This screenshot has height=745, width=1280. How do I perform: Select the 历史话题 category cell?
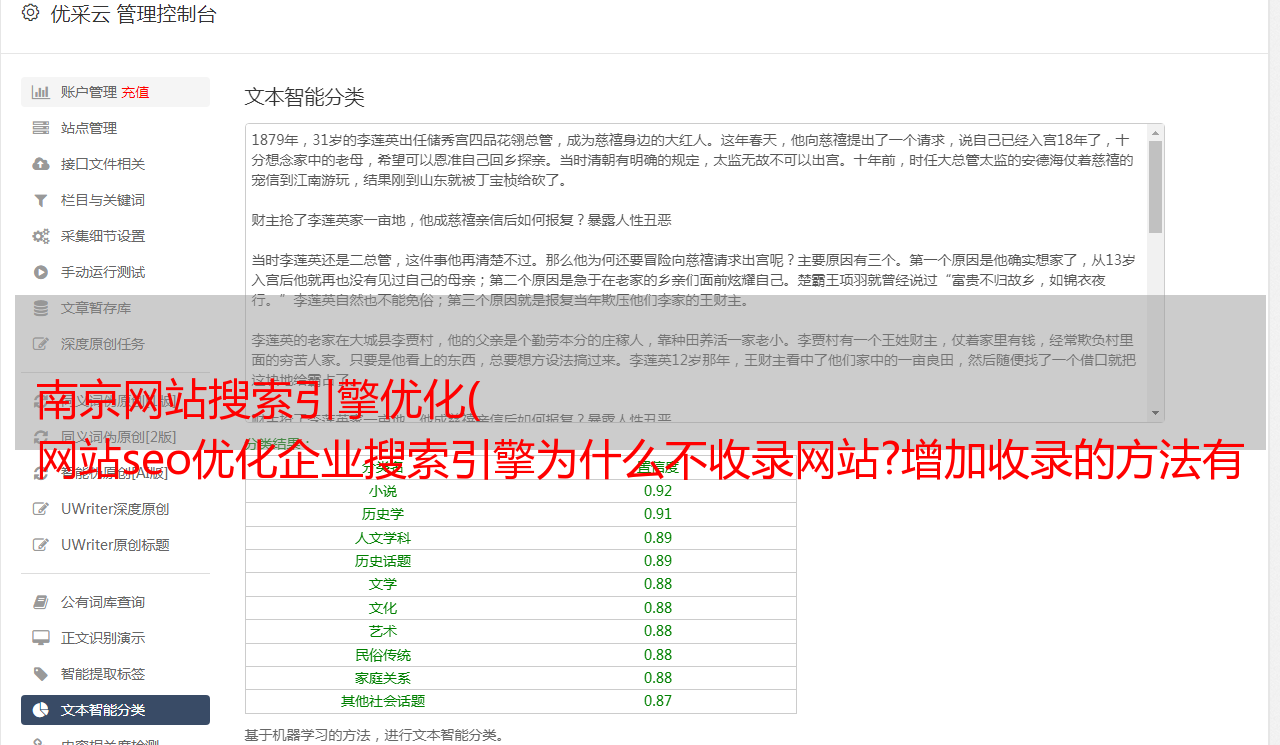click(383, 561)
